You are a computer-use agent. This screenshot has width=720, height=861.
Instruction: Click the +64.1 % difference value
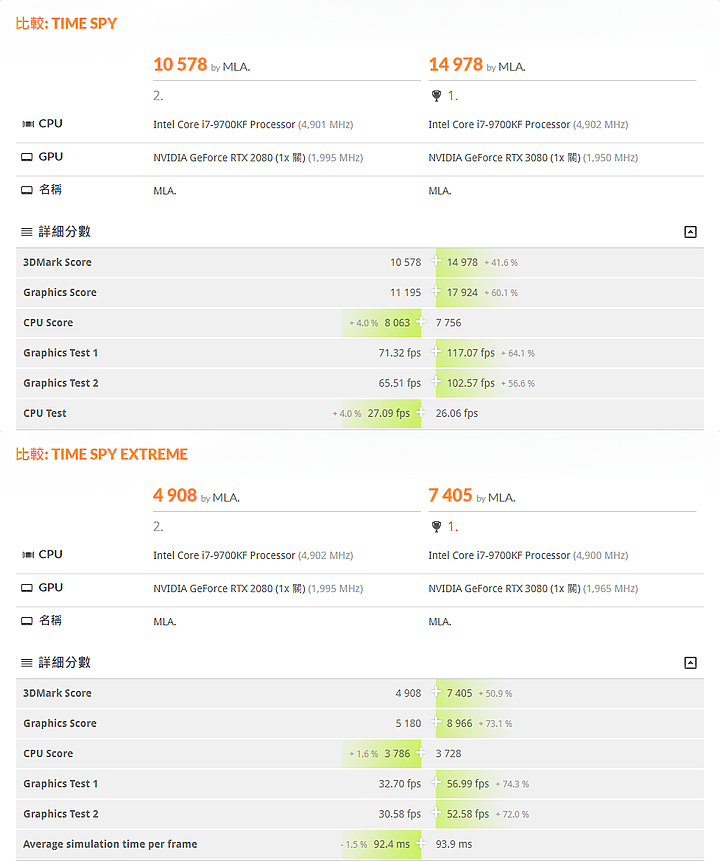518,354
